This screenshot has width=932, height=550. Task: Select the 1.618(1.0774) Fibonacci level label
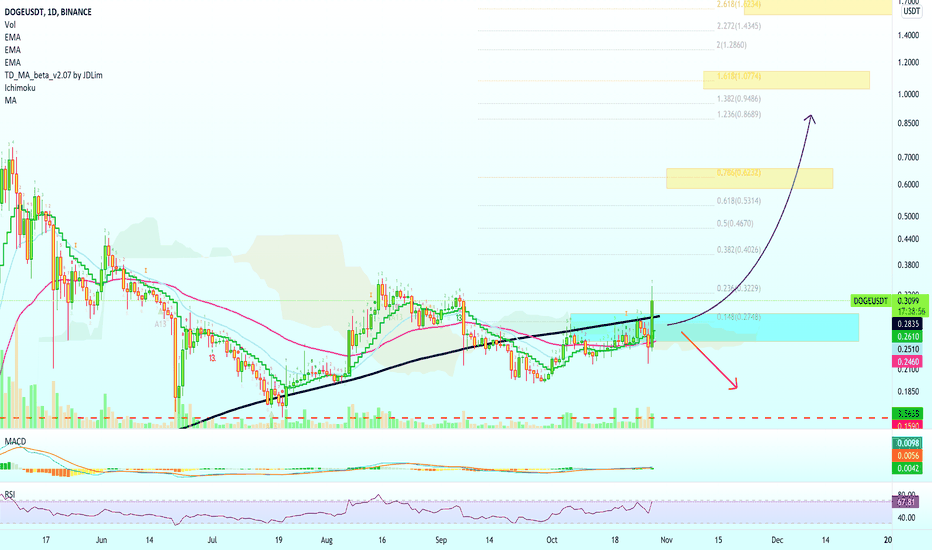pos(739,76)
